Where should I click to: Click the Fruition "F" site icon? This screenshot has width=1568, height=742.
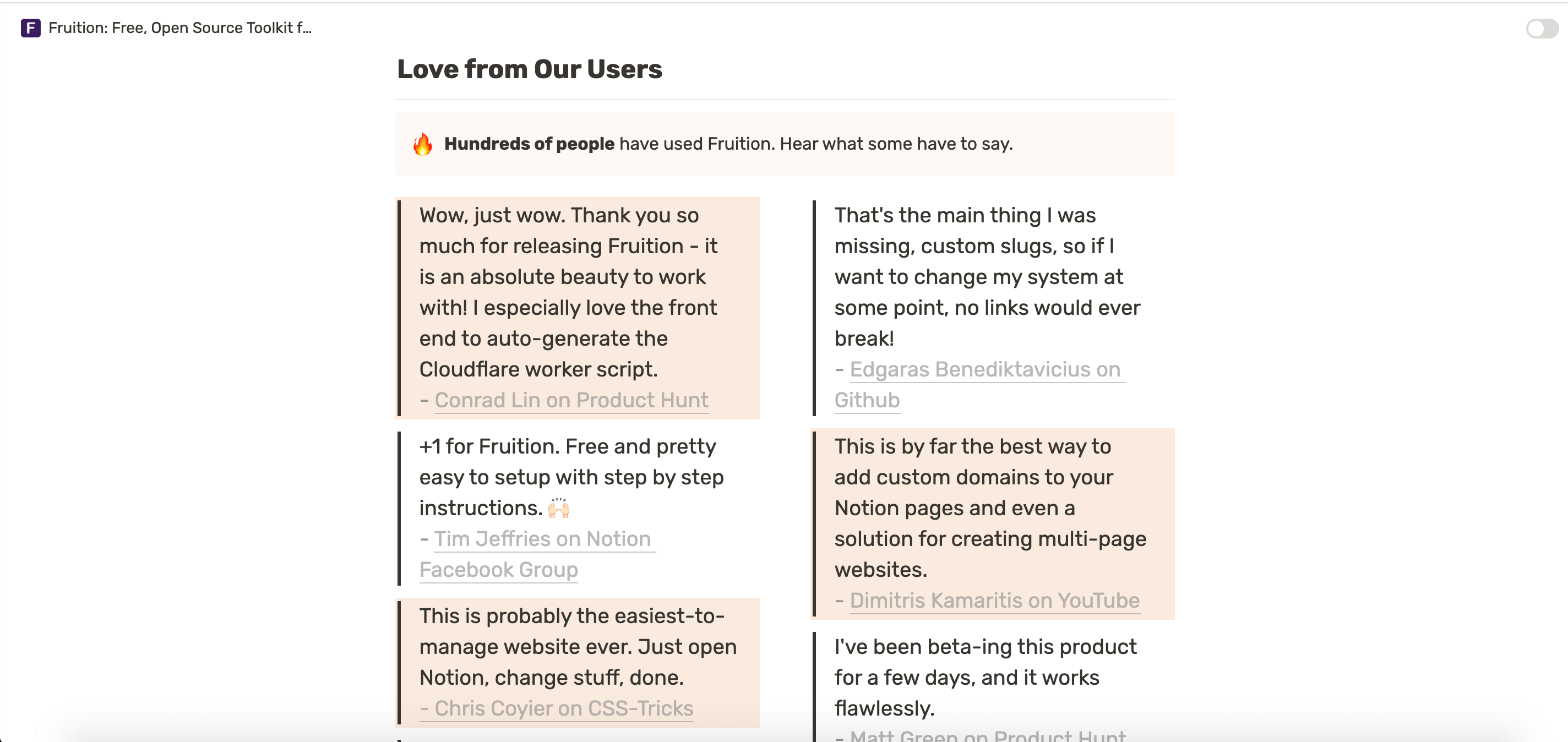point(30,28)
